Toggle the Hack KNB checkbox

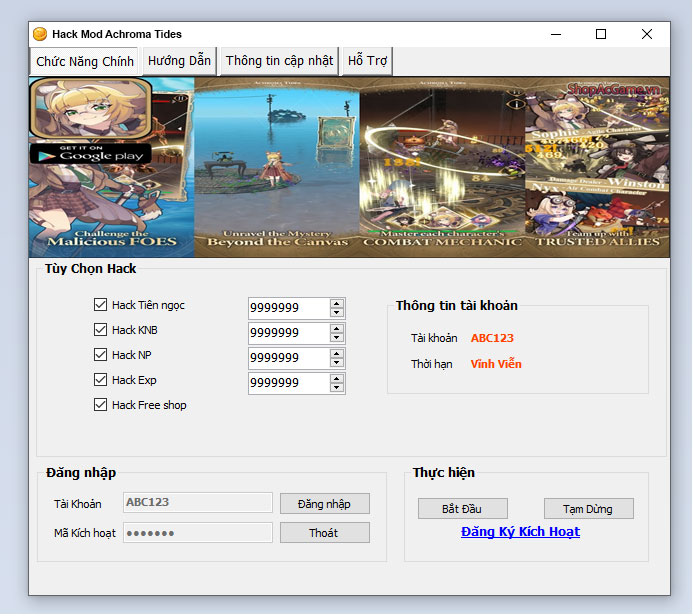point(100,330)
